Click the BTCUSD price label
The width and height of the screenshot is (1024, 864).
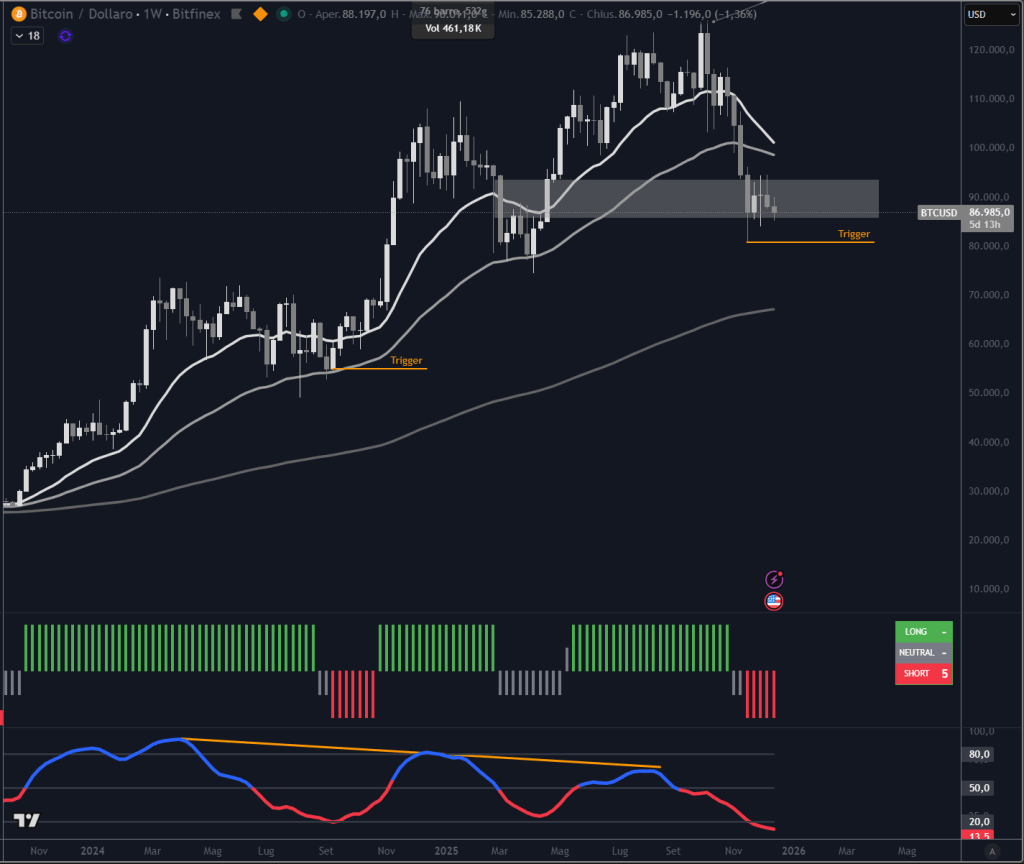(938, 212)
